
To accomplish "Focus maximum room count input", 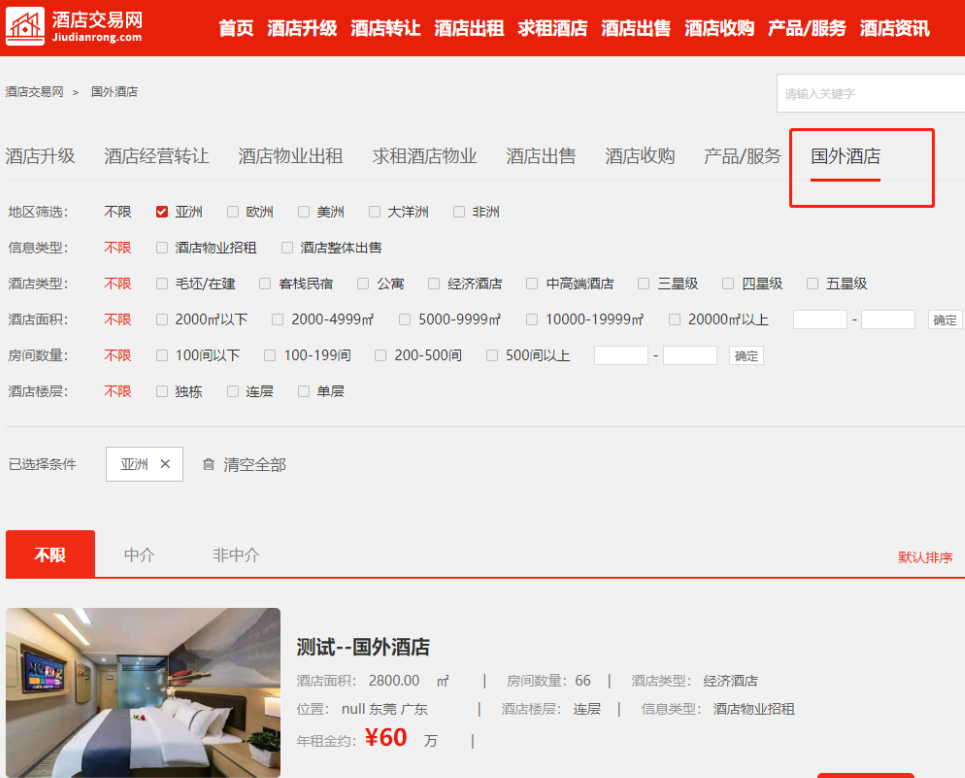I will [x=690, y=355].
